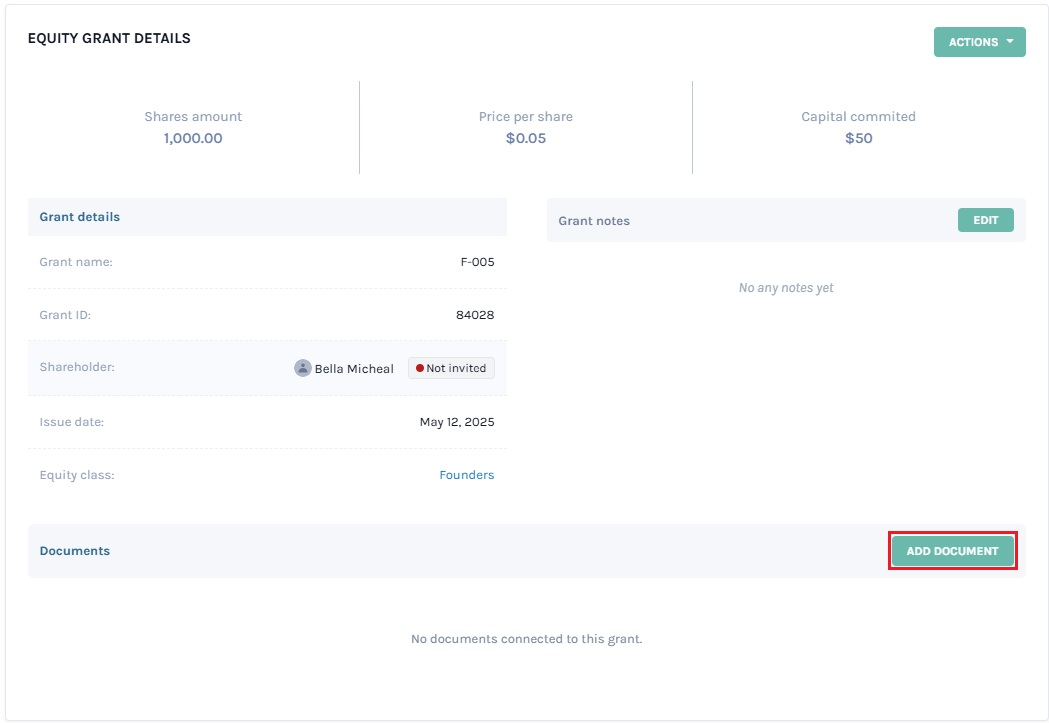Open the Founders equity class link

[467, 475]
